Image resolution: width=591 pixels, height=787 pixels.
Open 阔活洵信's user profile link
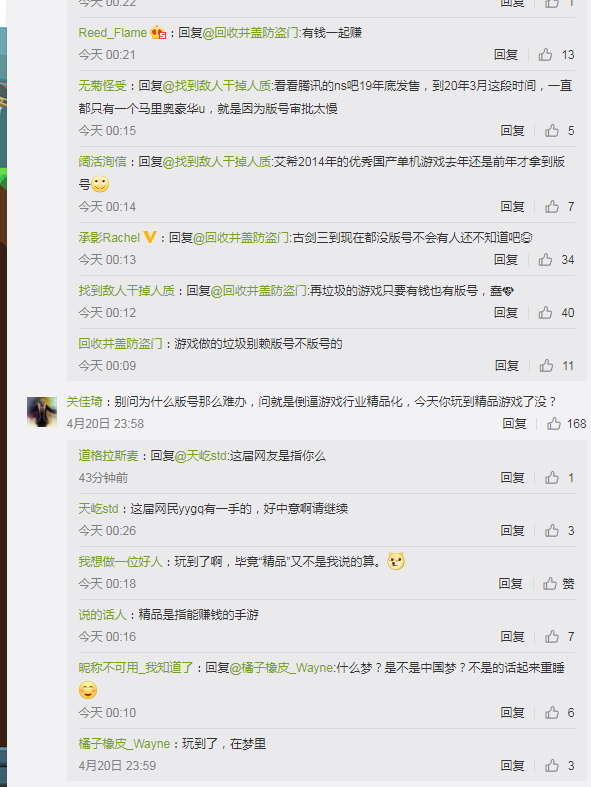click(x=102, y=162)
